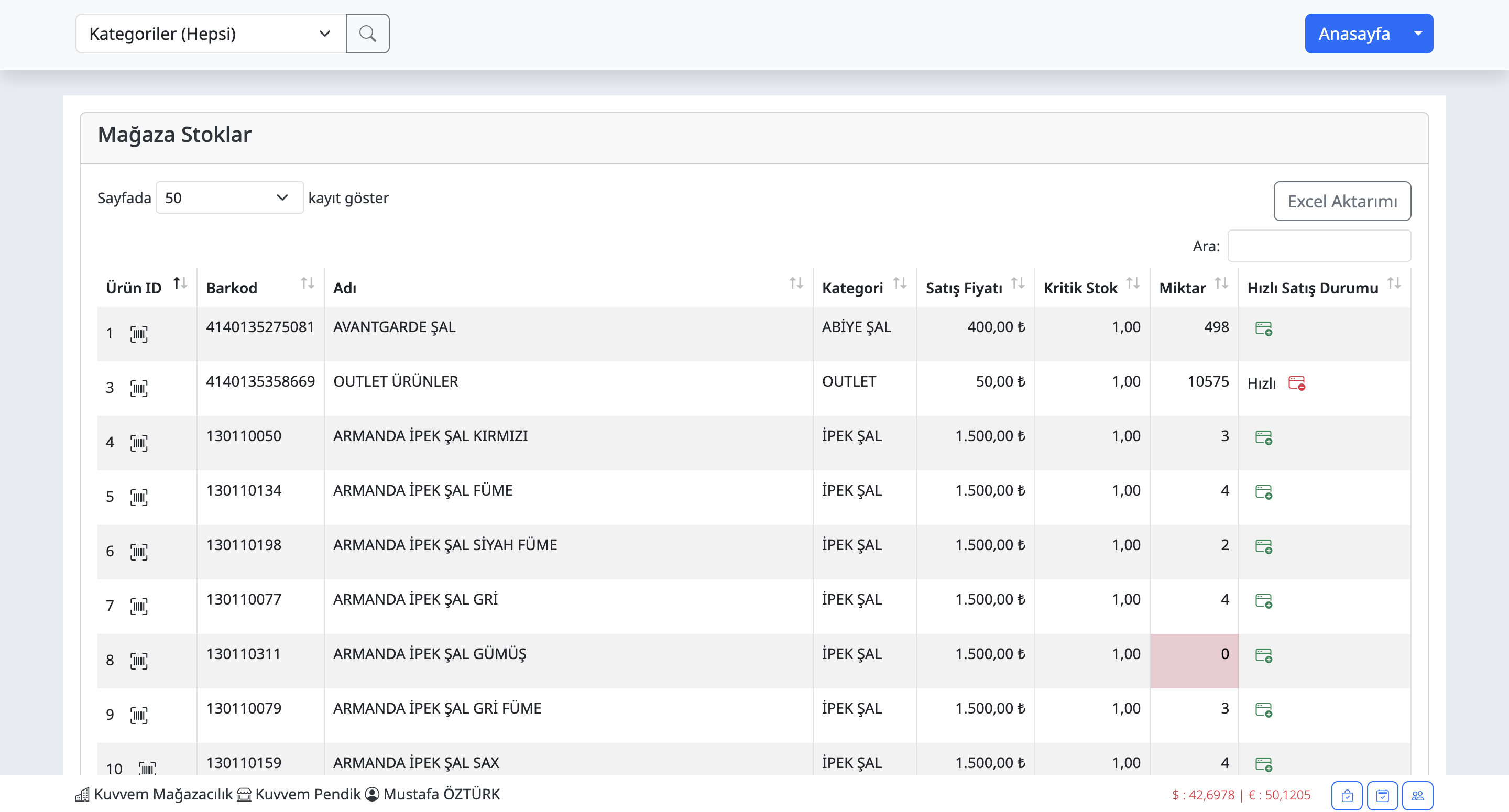Viewport: 1509px width, 812px height.
Task: Click the search magnifier icon button
Action: tap(367, 34)
